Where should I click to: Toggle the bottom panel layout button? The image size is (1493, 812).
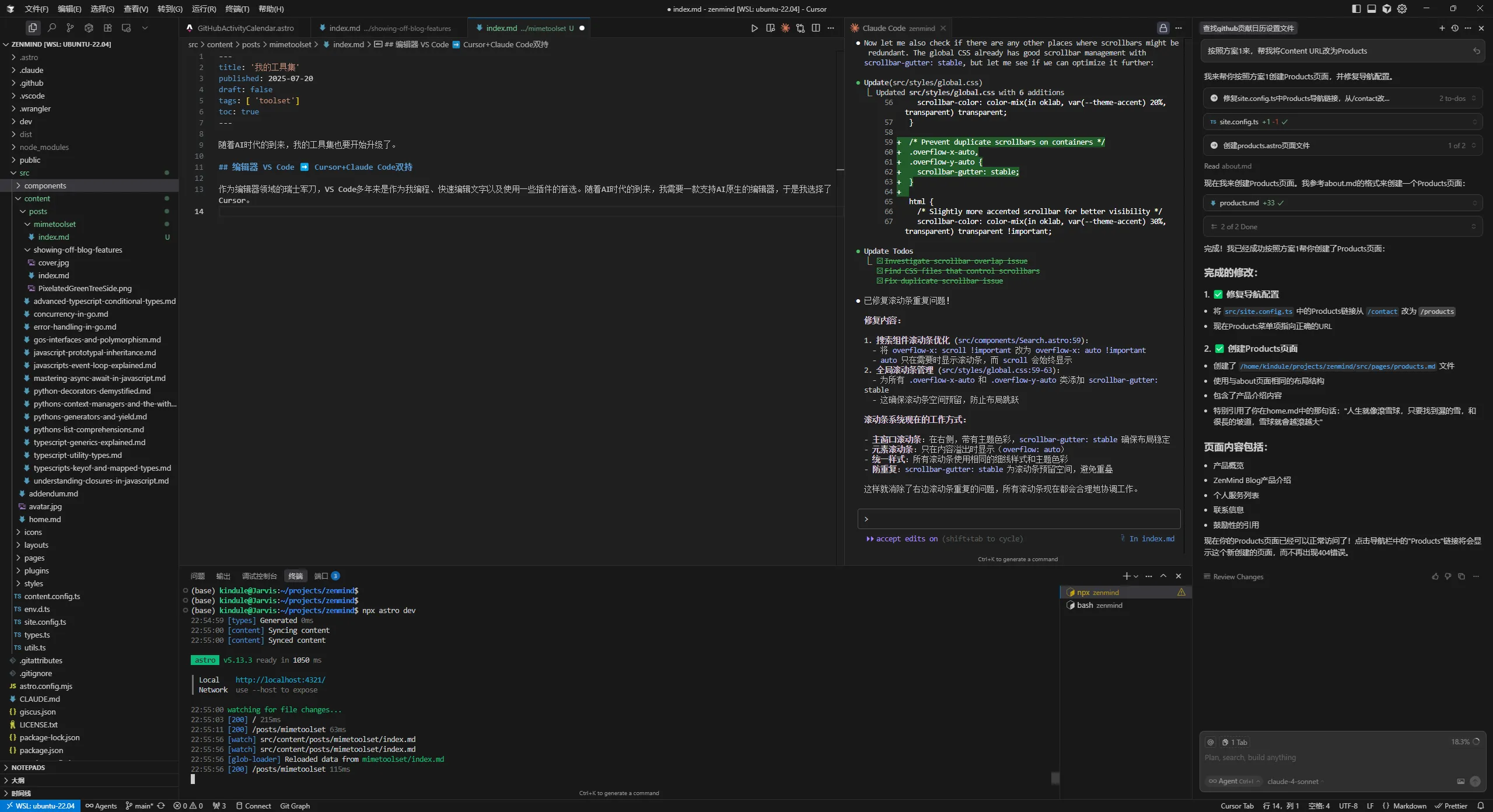1372,9
